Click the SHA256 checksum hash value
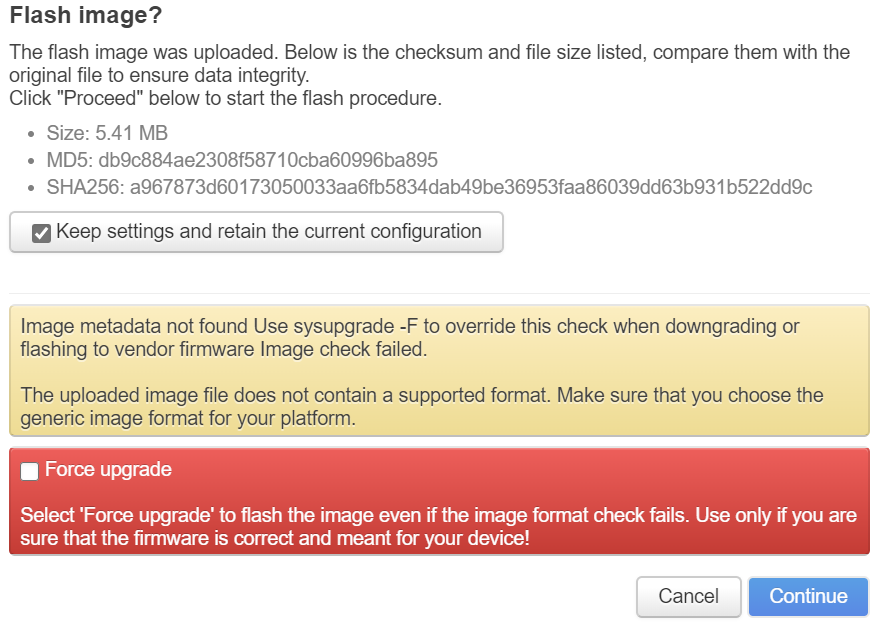Screen dimensions: 884x627 pyautogui.click(x=471, y=187)
